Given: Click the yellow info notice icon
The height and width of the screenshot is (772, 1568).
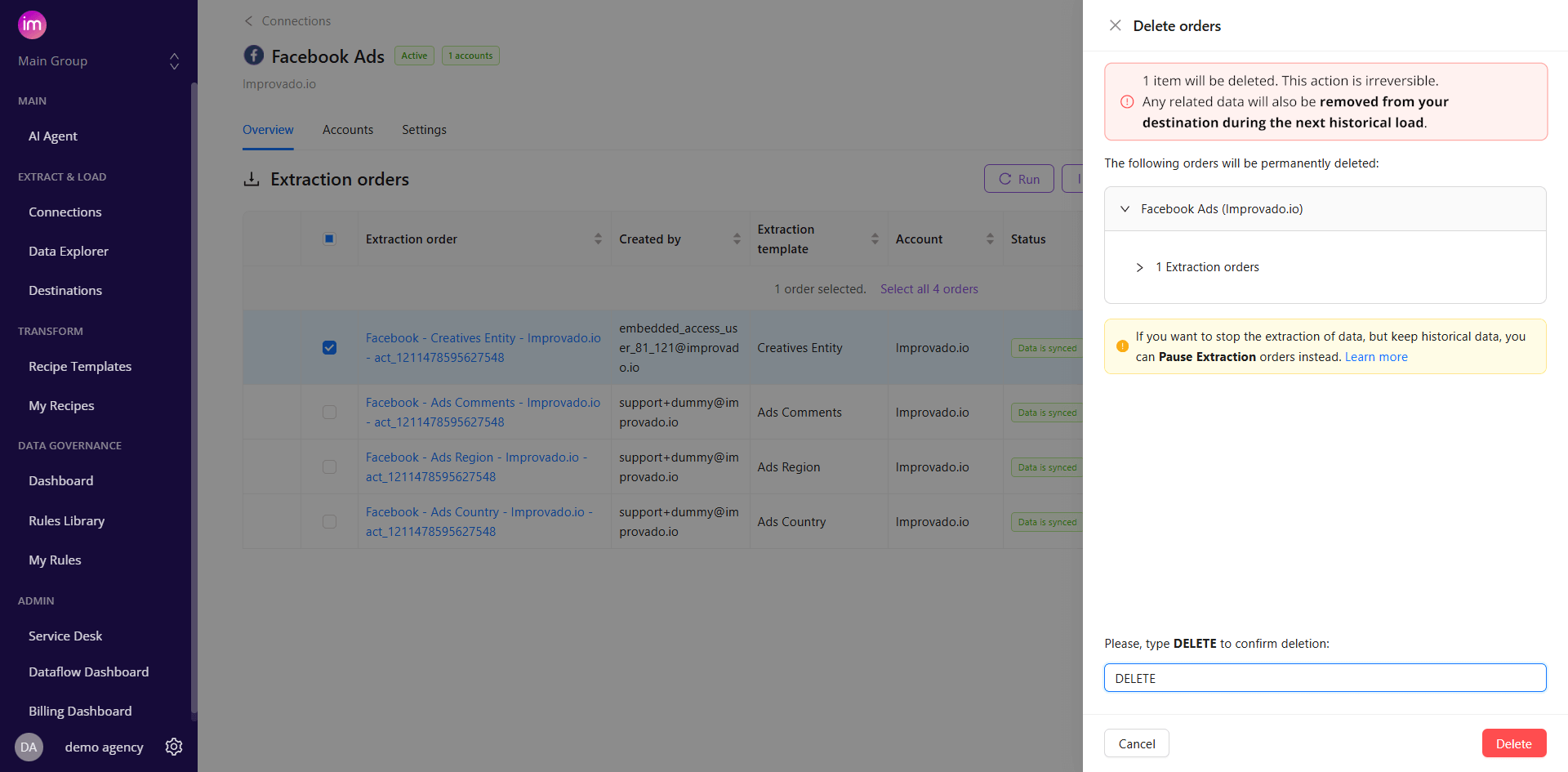Looking at the screenshot, I should tap(1122, 346).
